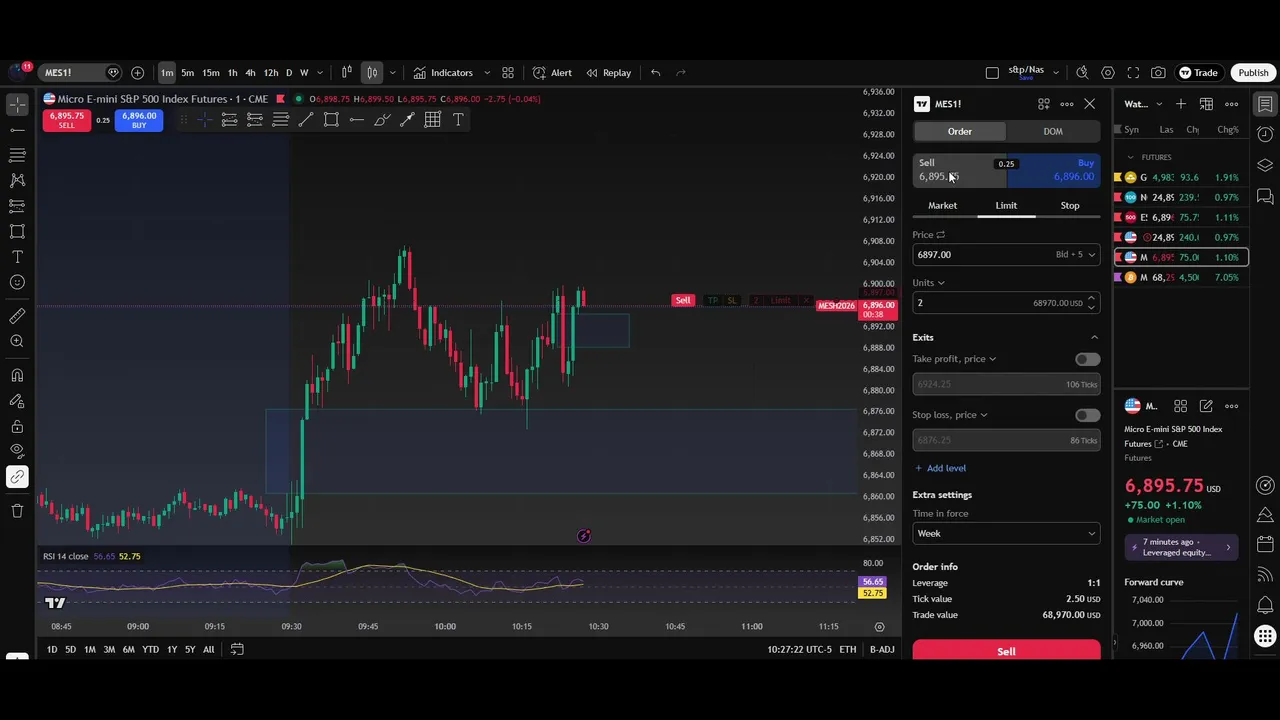
Task: Select the crosshair cursor tool in left sidebar
Action: coord(17,104)
